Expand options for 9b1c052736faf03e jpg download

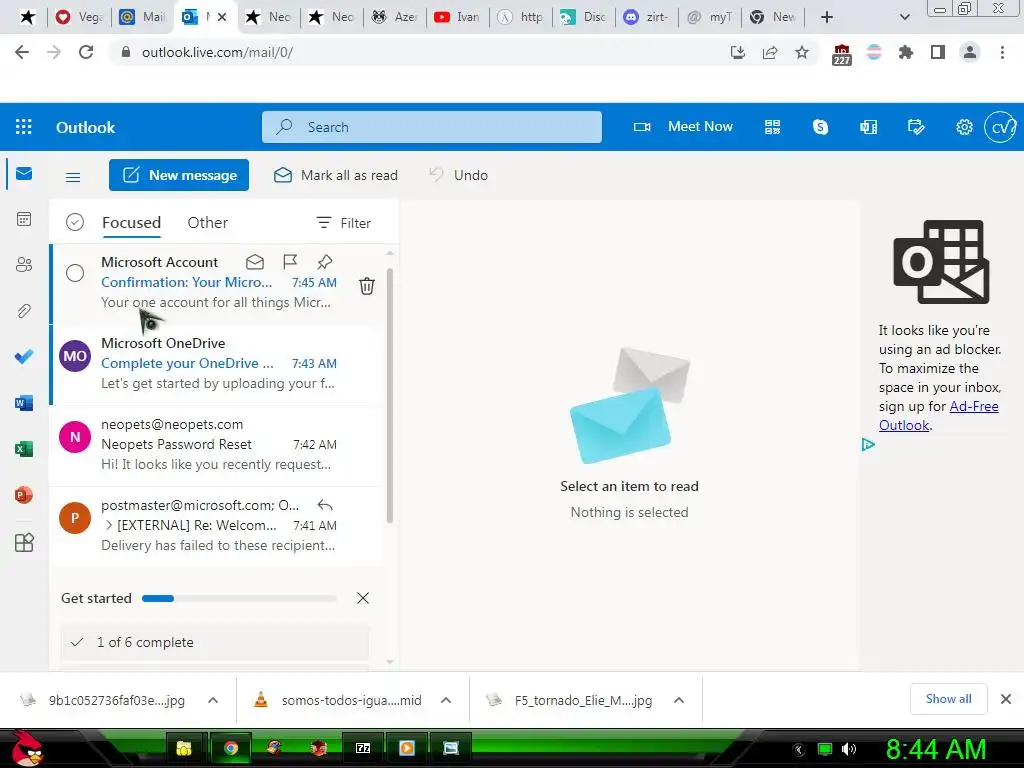tap(213, 700)
